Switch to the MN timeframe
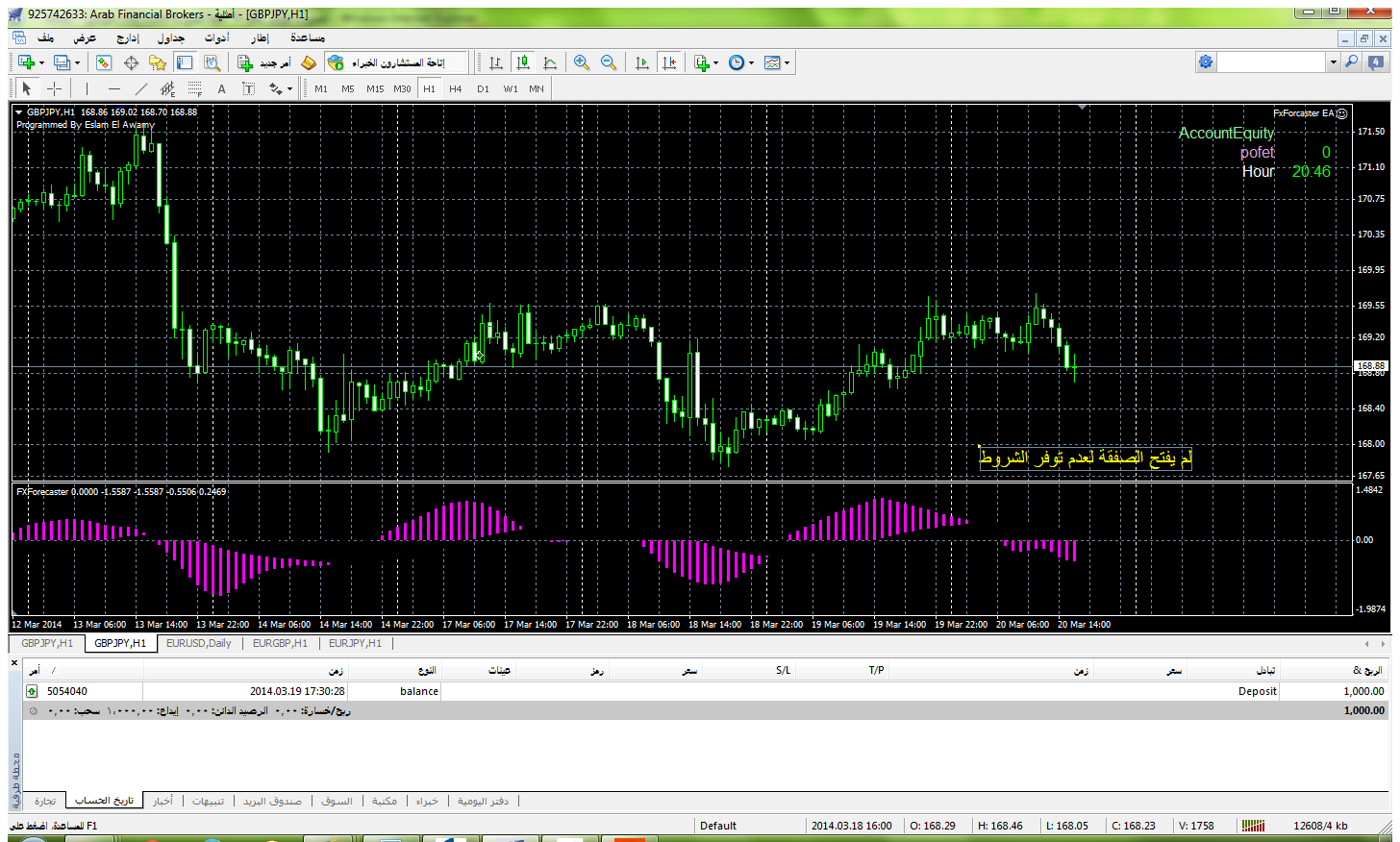 coord(537,88)
